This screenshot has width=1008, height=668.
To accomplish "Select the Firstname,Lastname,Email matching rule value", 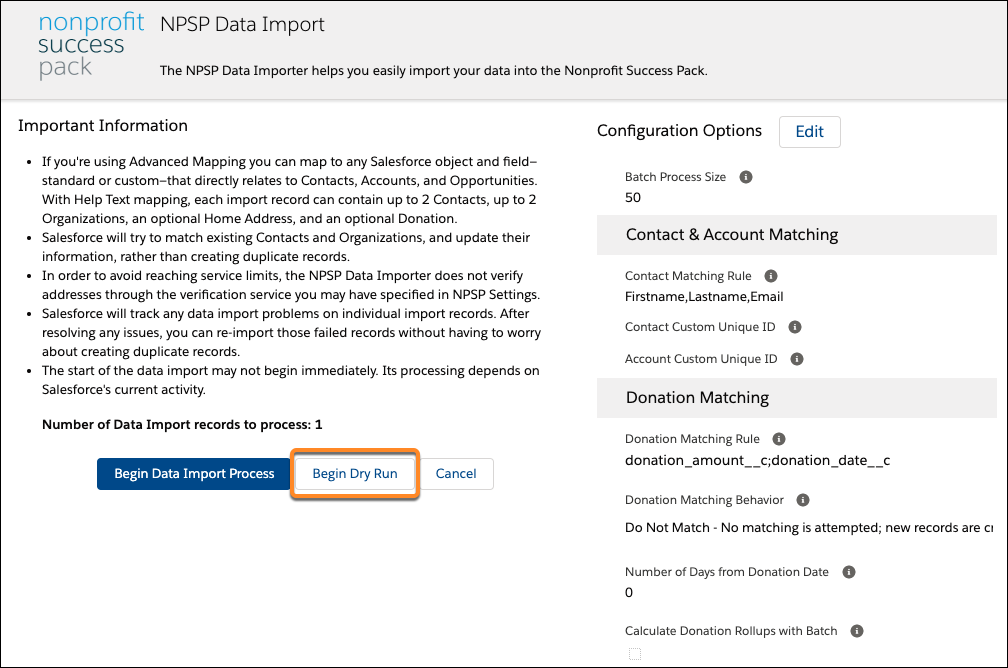I will tap(704, 296).
